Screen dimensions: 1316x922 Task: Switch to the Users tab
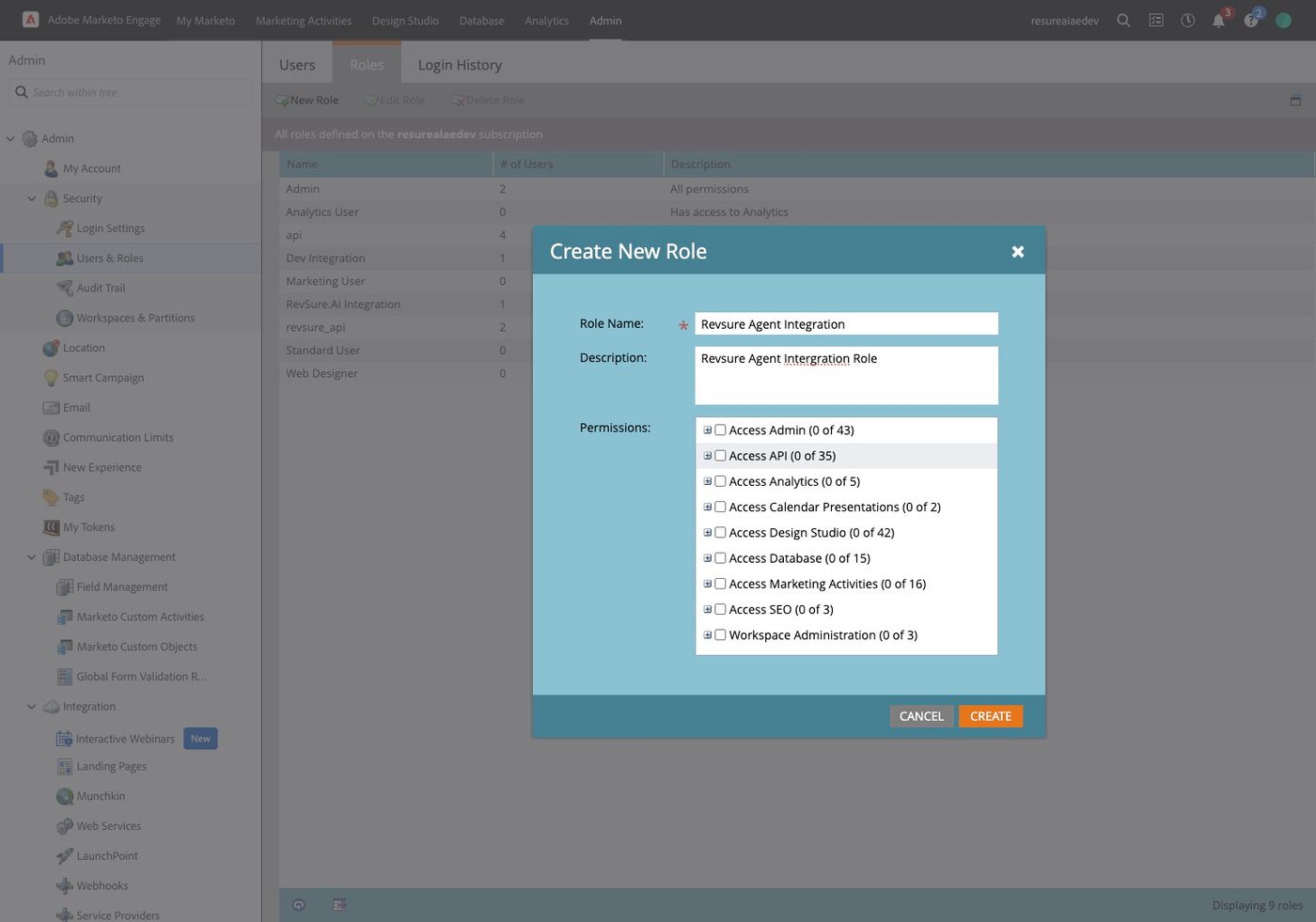tap(297, 65)
